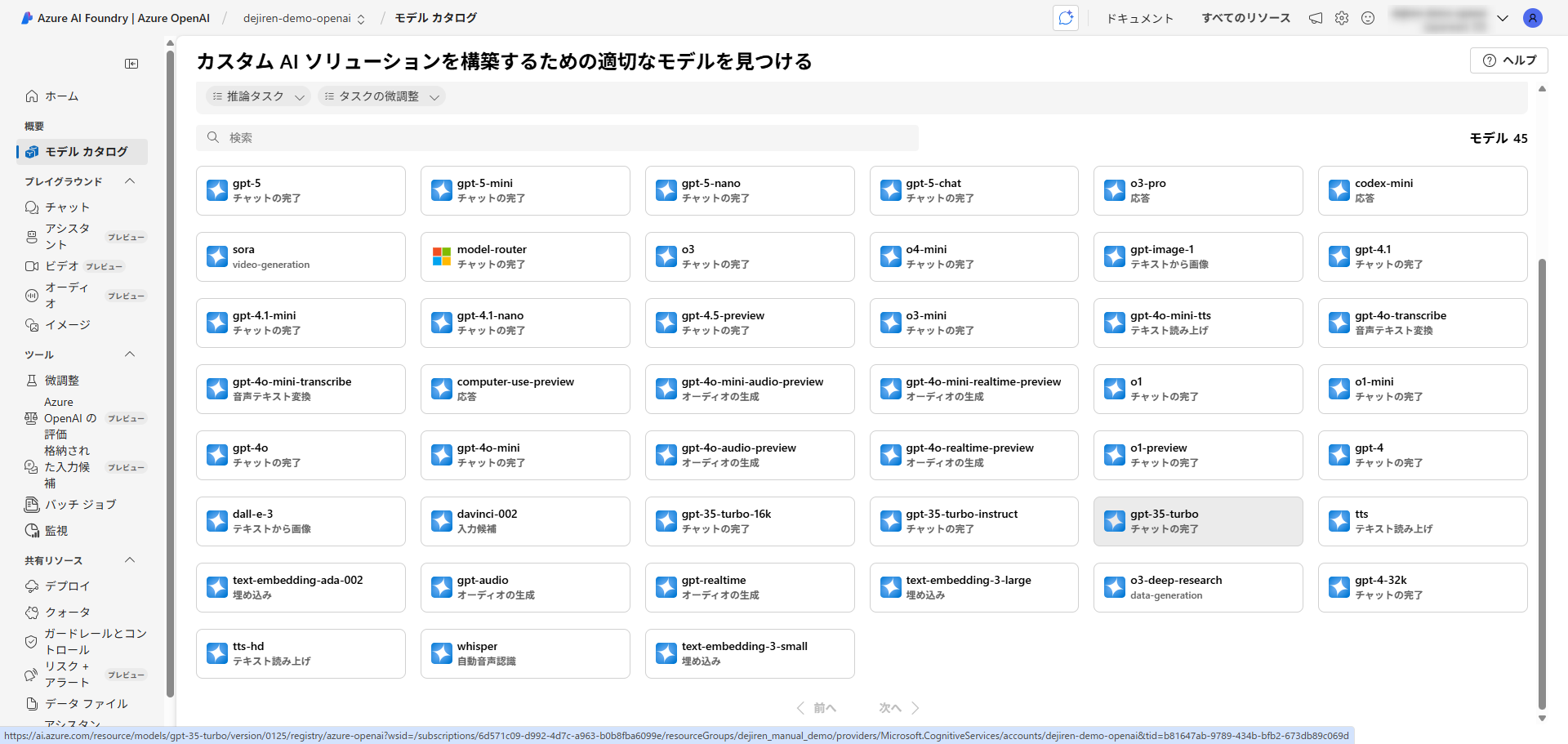This screenshot has width=1568, height=744.
Task: Open the dejiren-demo-openai resource switcher
Action: (304, 18)
